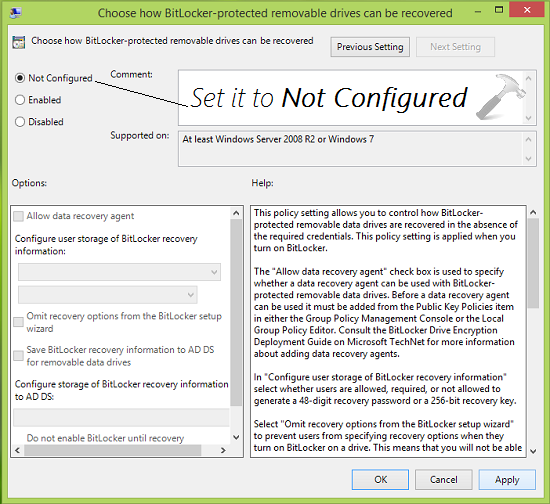This screenshot has height=504, width=550.
Task: Click the Help paragraph starting "This policy setting allows"
Action: pos(385,230)
